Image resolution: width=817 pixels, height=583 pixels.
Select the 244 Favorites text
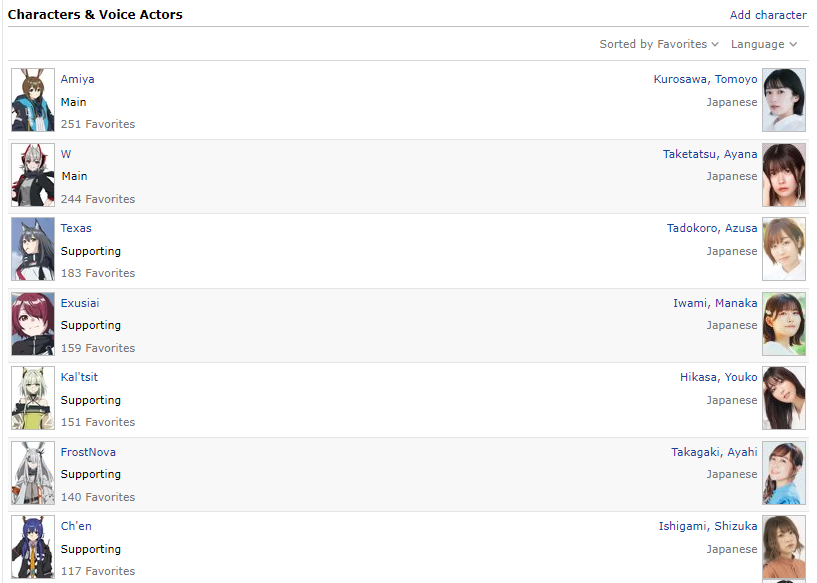pos(98,199)
